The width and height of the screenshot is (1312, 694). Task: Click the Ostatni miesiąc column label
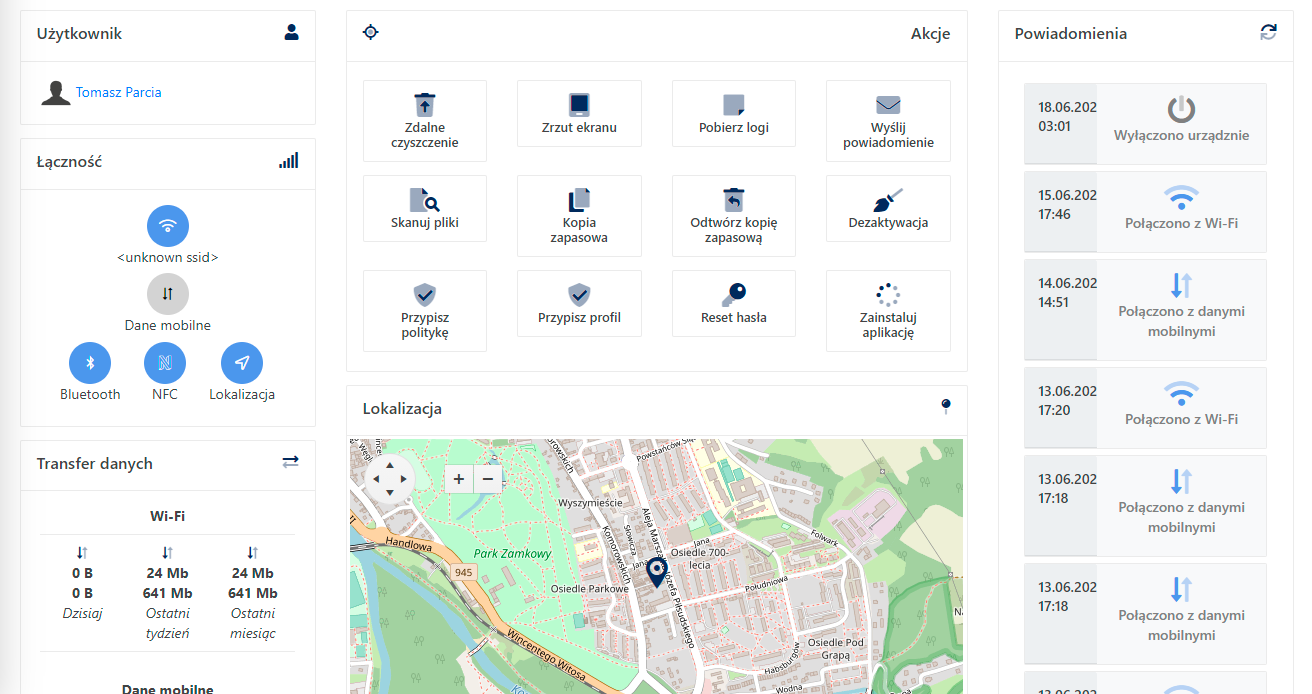click(x=252, y=623)
